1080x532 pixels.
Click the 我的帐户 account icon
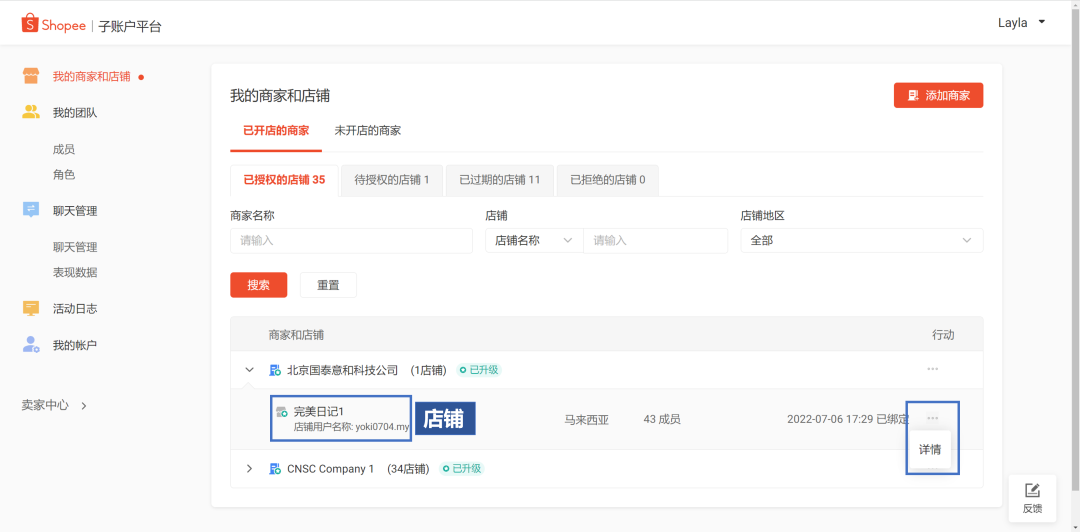31,345
